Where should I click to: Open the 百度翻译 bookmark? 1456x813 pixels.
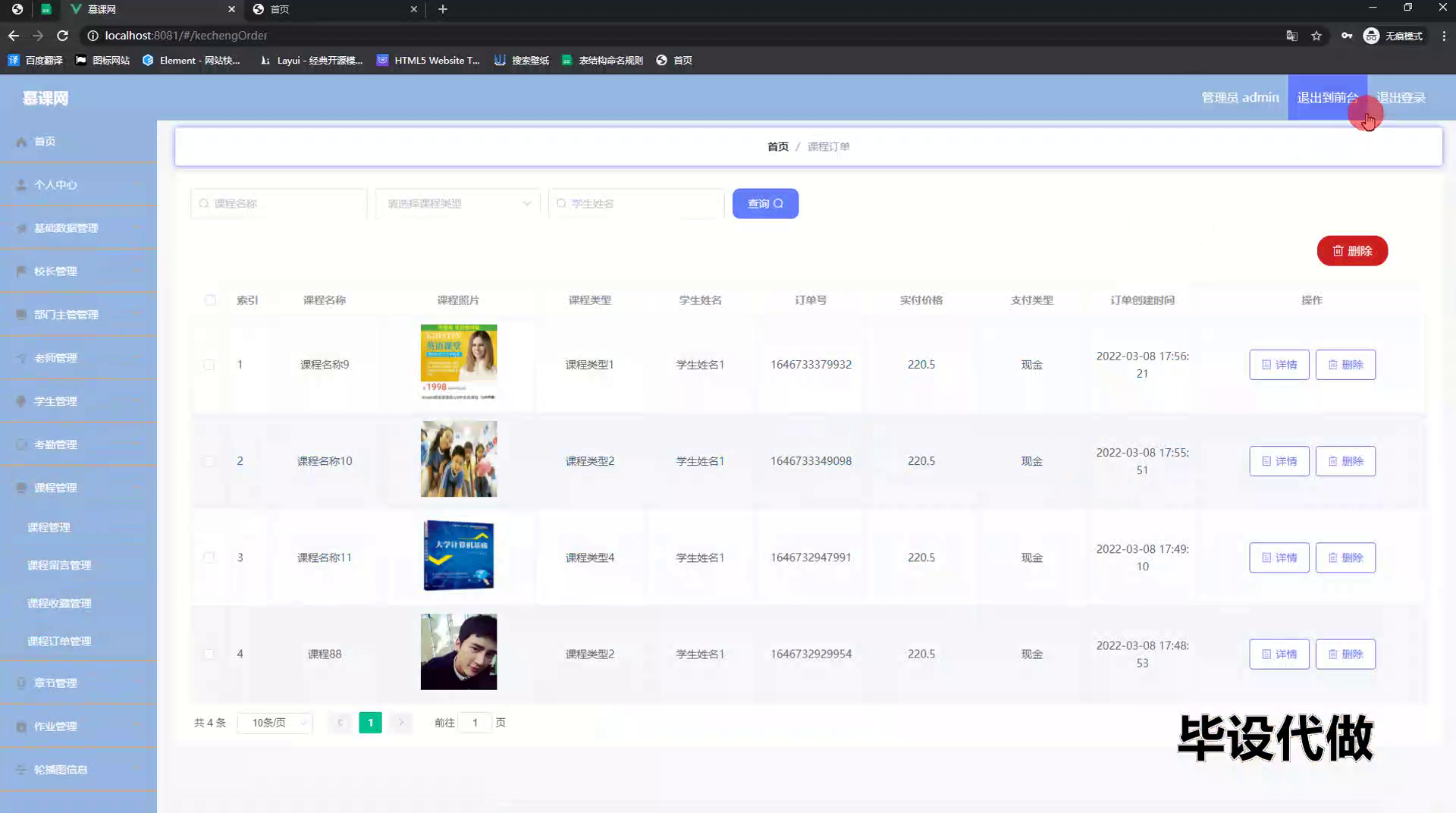tap(36, 60)
